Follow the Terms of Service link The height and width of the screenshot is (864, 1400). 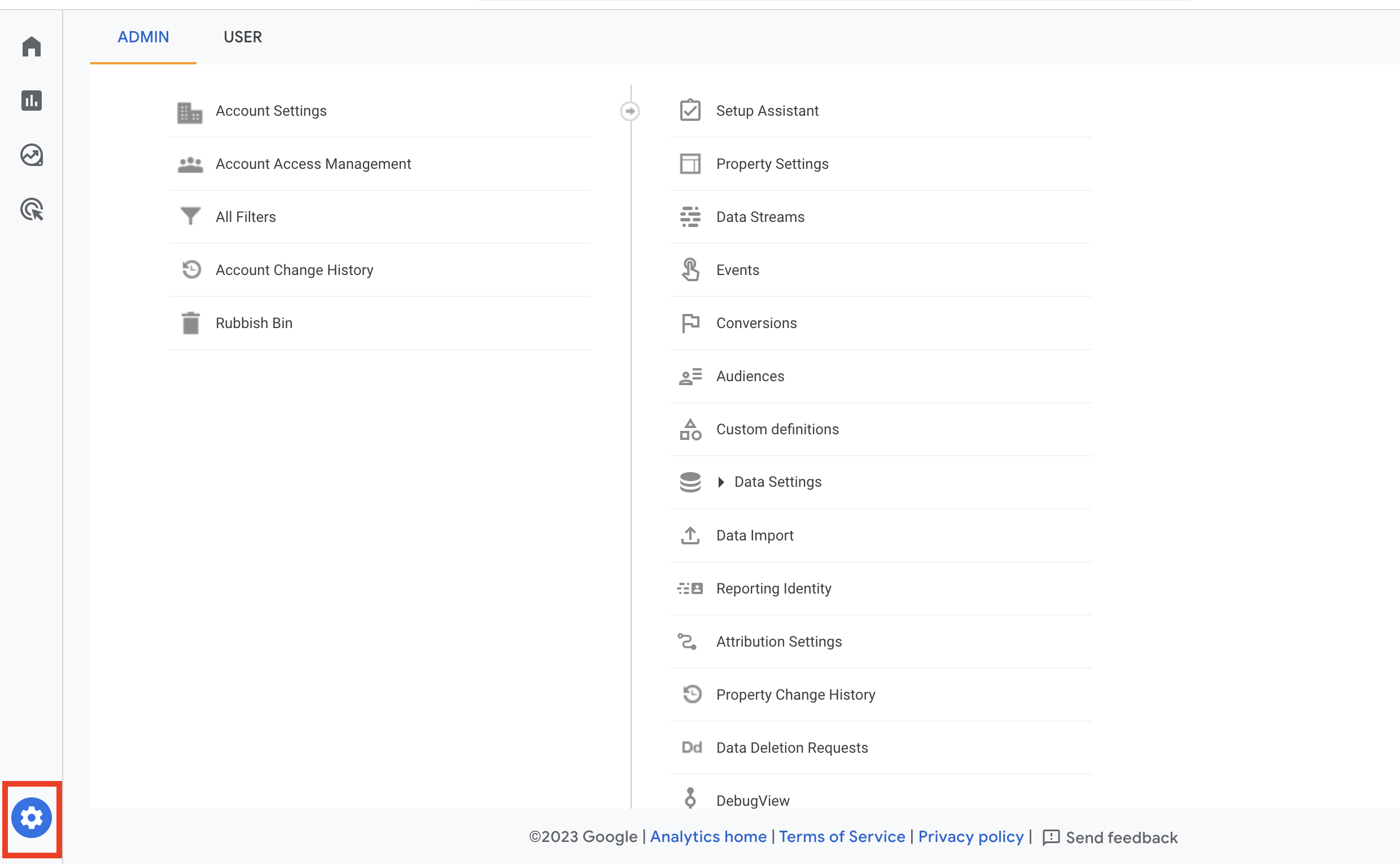click(x=842, y=836)
